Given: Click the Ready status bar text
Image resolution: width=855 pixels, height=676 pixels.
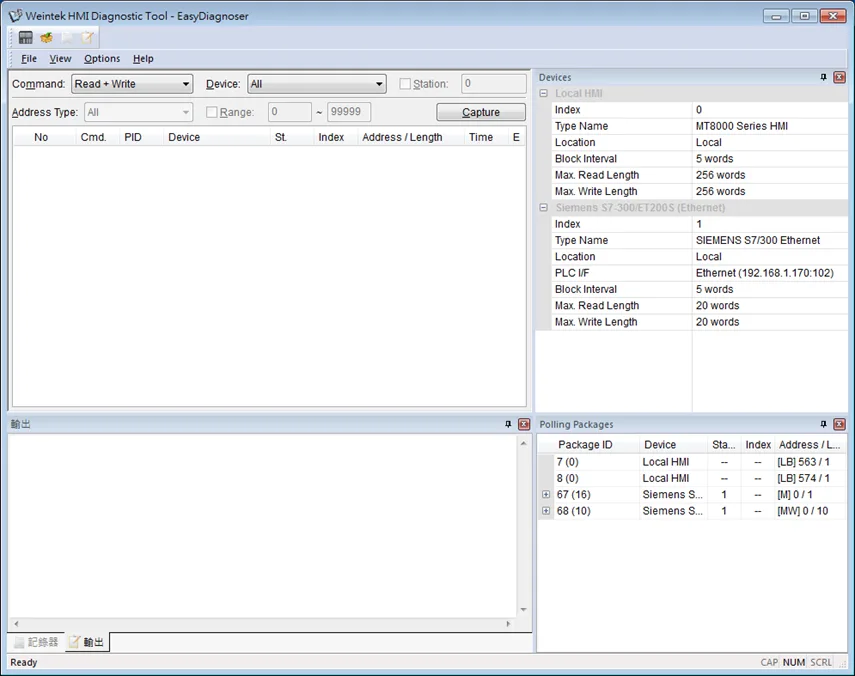Looking at the screenshot, I should point(24,662).
